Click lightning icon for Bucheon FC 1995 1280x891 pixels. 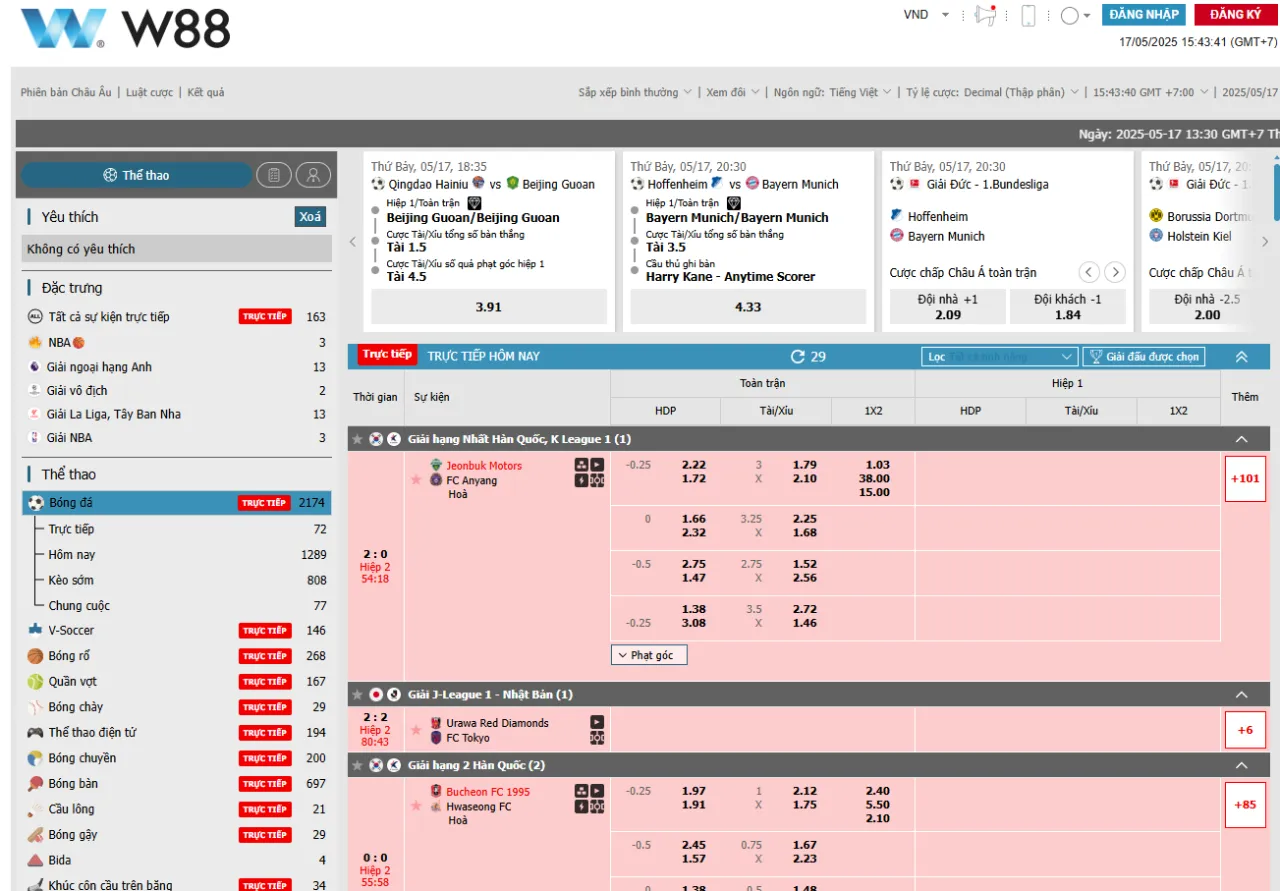tap(581, 806)
